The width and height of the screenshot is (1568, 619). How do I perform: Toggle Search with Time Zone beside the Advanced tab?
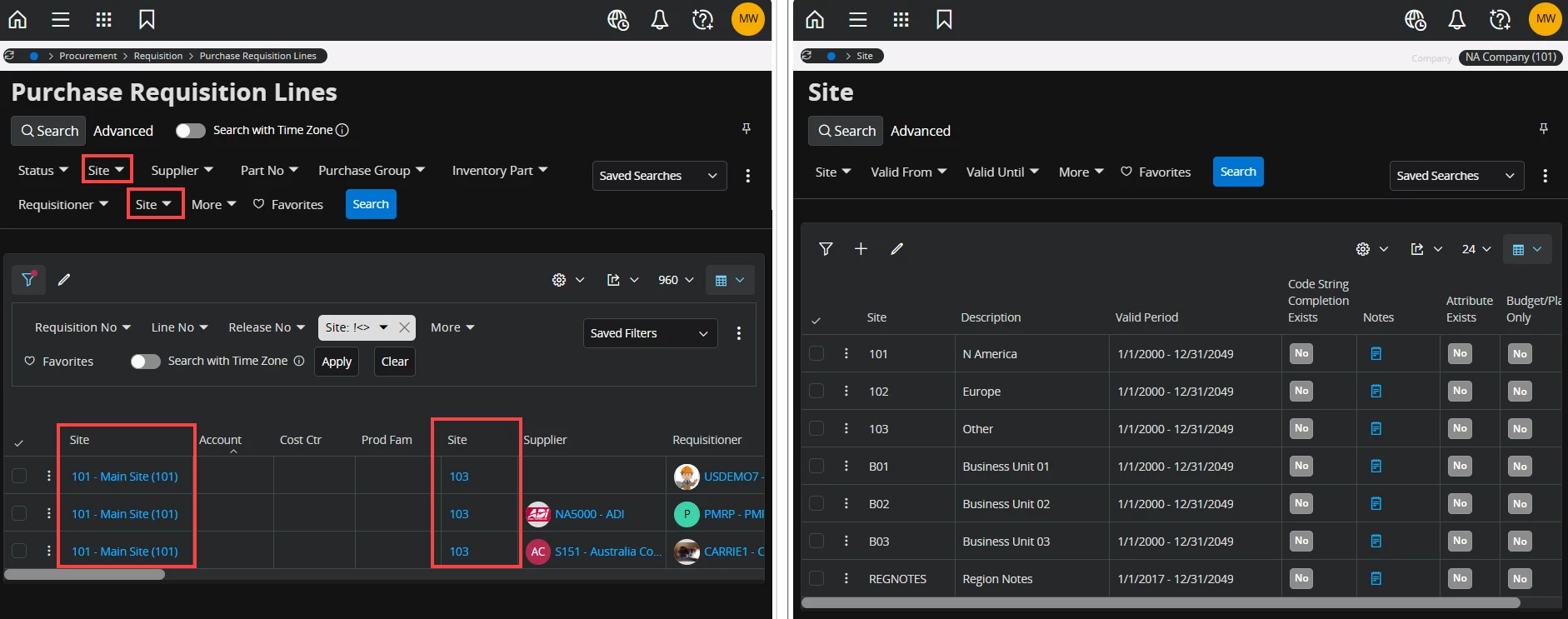tap(191, 131)
